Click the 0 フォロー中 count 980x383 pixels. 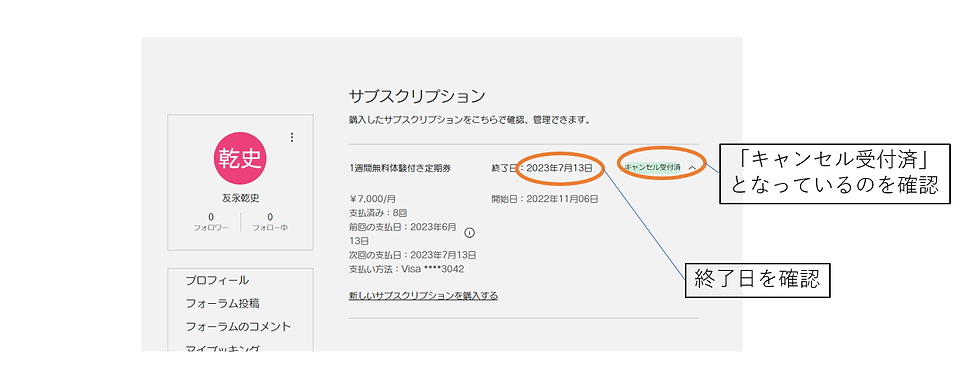click(270, 222)
